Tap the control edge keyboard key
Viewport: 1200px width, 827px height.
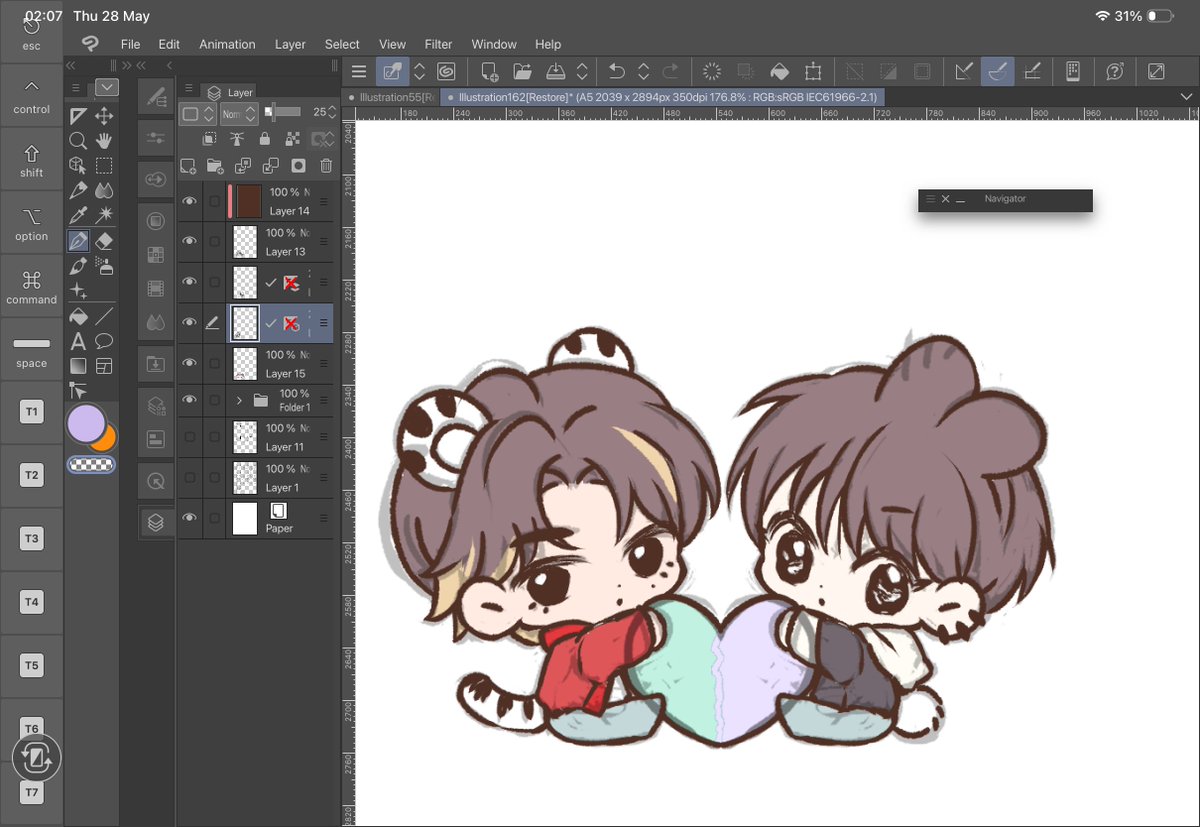[32, 97]
